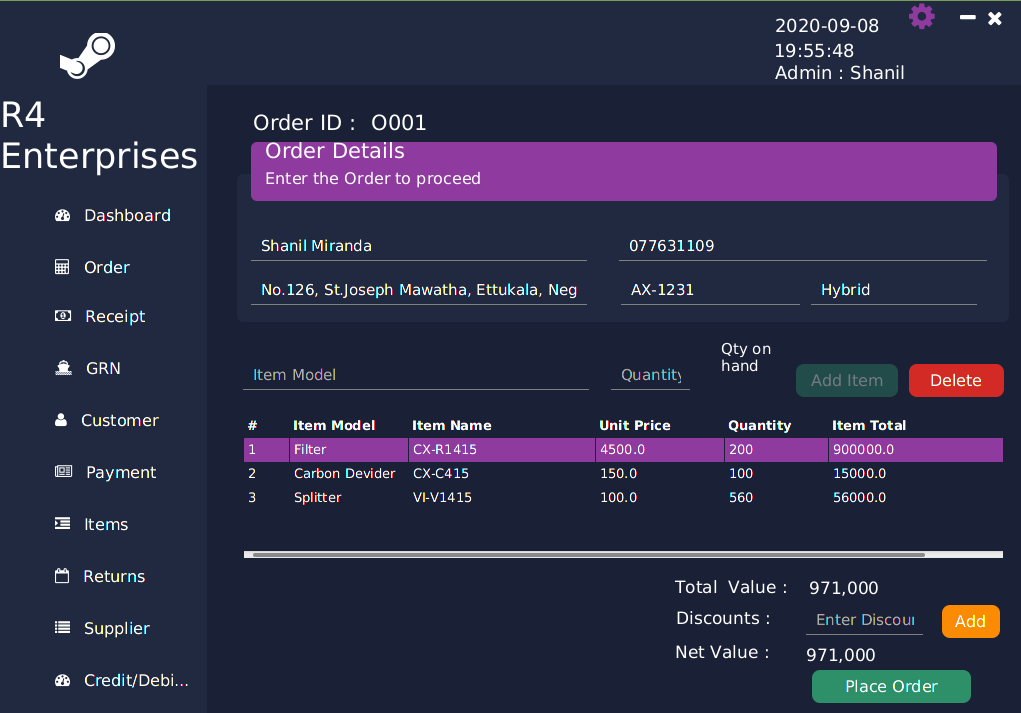
Task: Click the Qty on hand label
Action: (x=746, y=357)
